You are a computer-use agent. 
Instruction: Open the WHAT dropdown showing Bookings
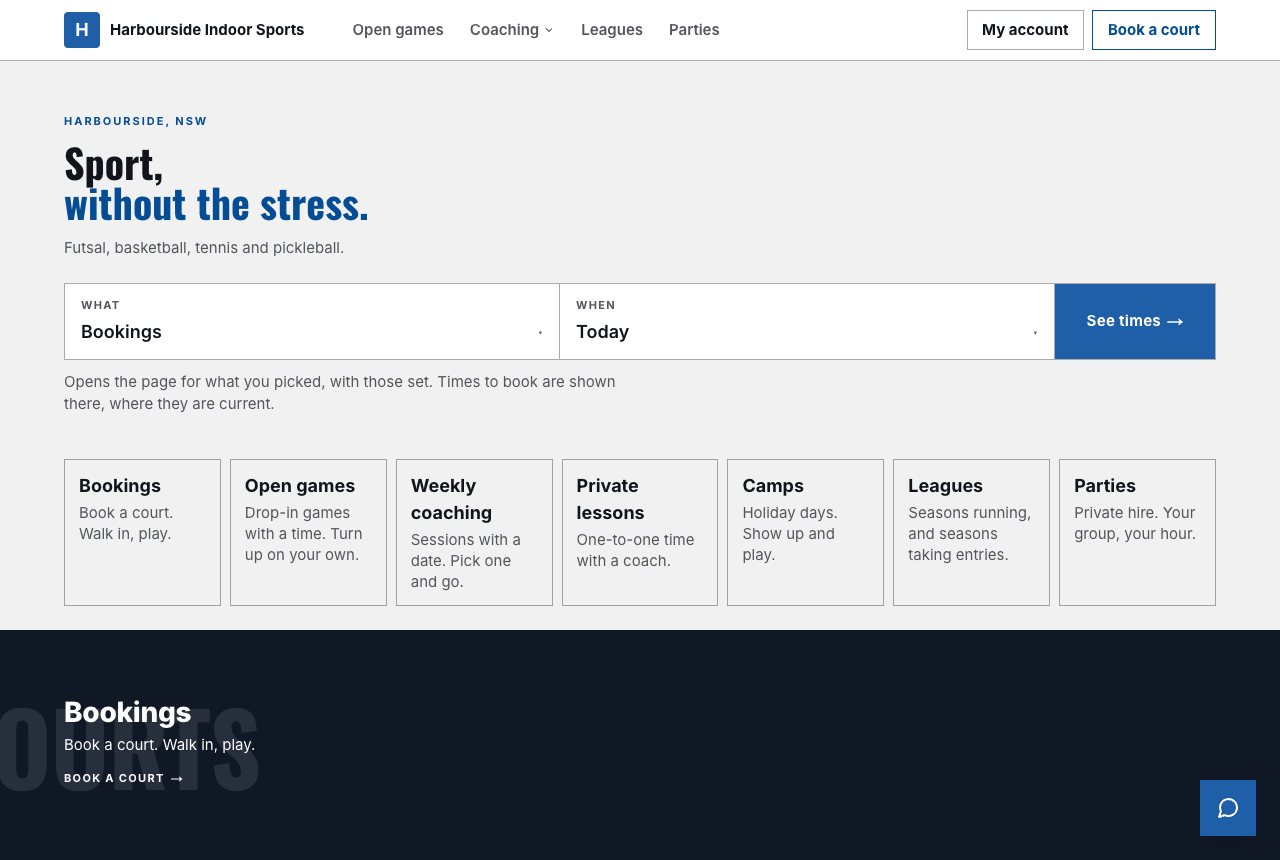(x=312, y=321)
